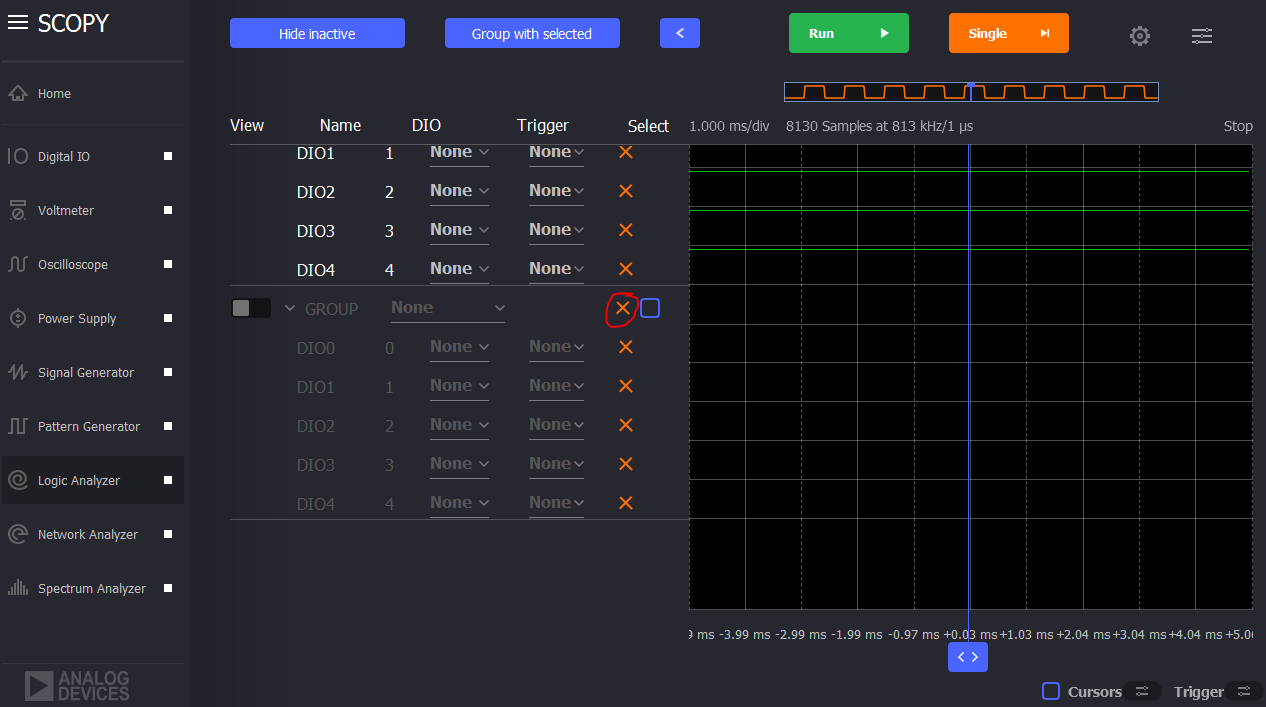Select the grouped DIO3 channel name
Screen dimensions: 1266x707
tap(316, 464)
